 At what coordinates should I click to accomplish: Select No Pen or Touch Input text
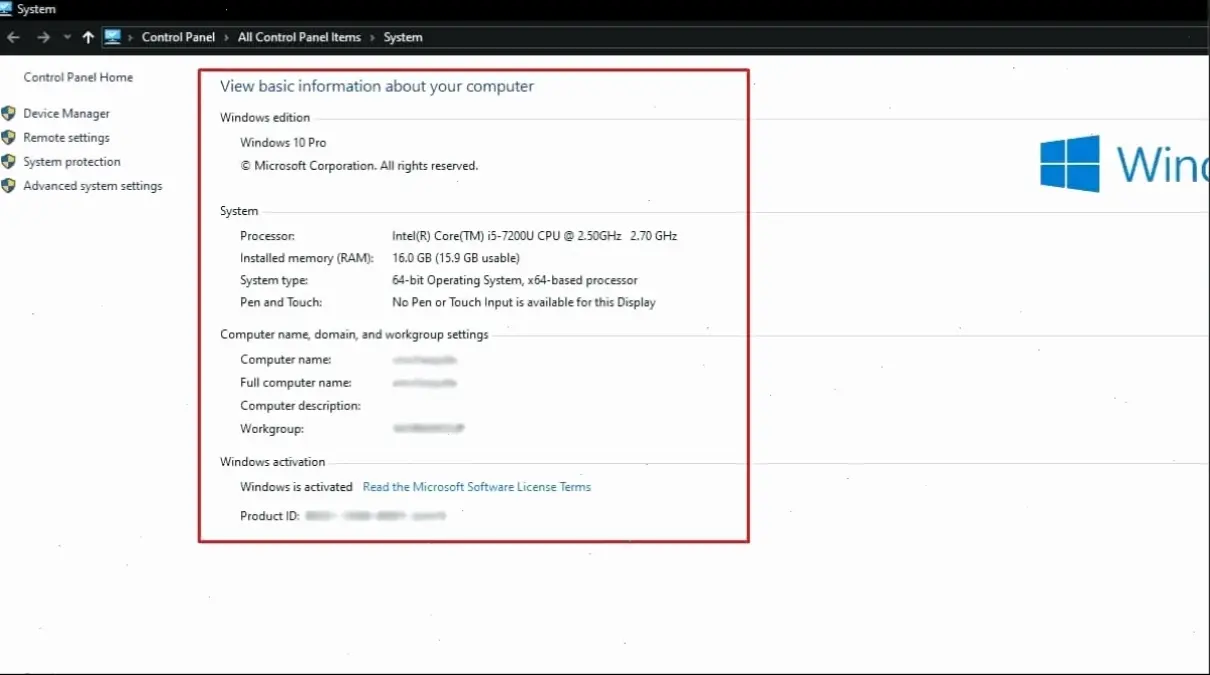pos(524,302)
